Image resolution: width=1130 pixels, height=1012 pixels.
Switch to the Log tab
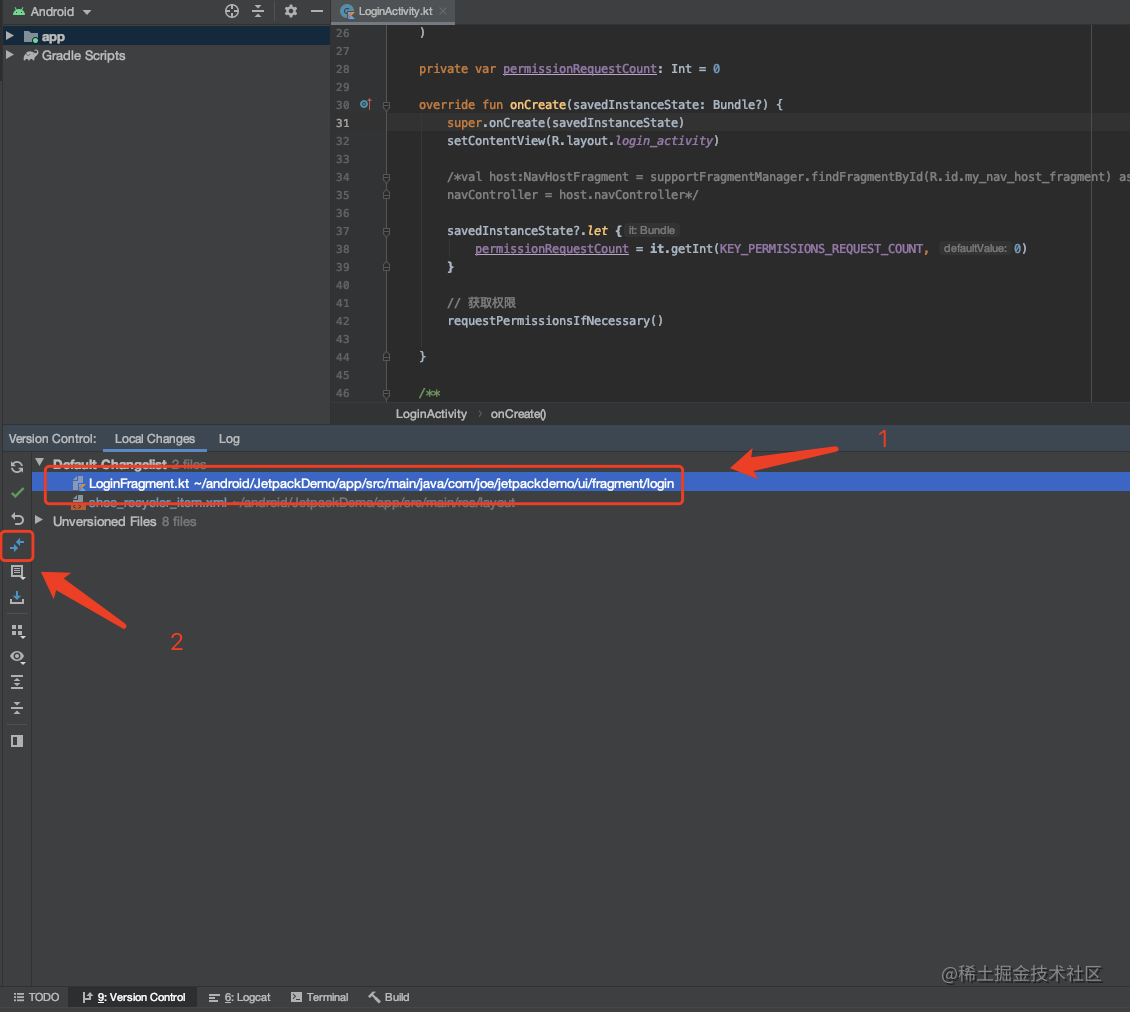[229, 439]
